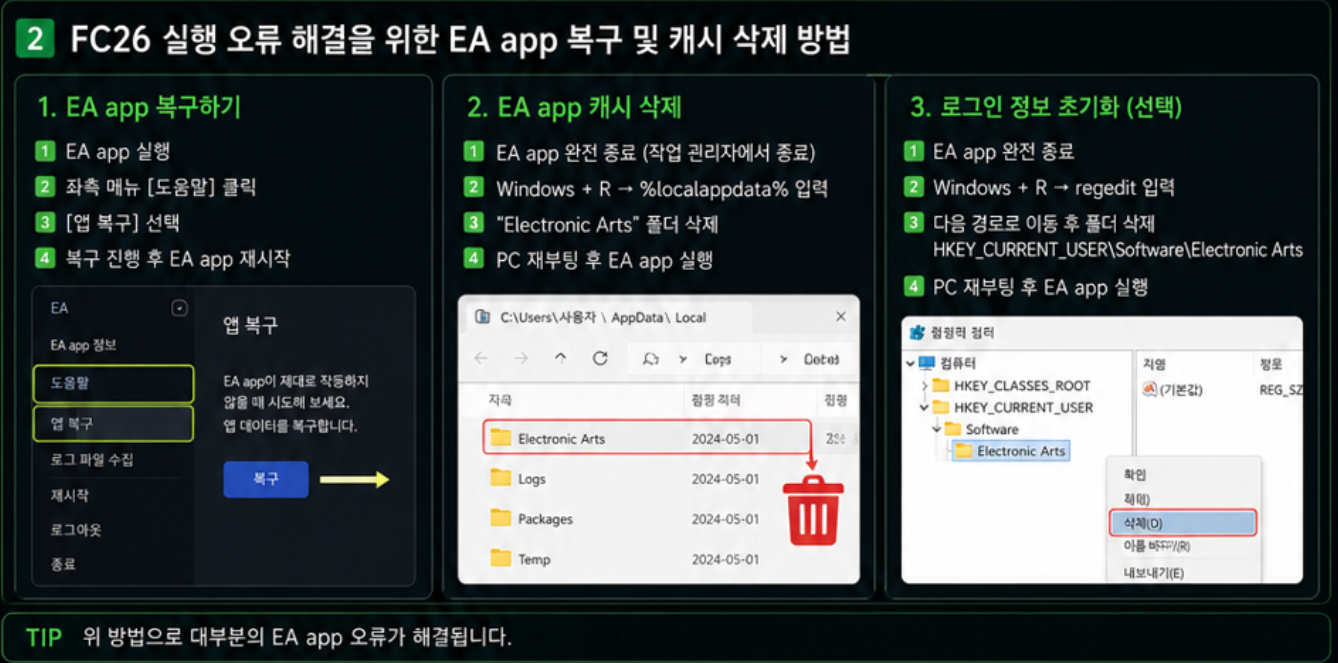Collapse the 컴퓨터 root node chevron
Screen dimensions: 1338x663
(910, 363)
